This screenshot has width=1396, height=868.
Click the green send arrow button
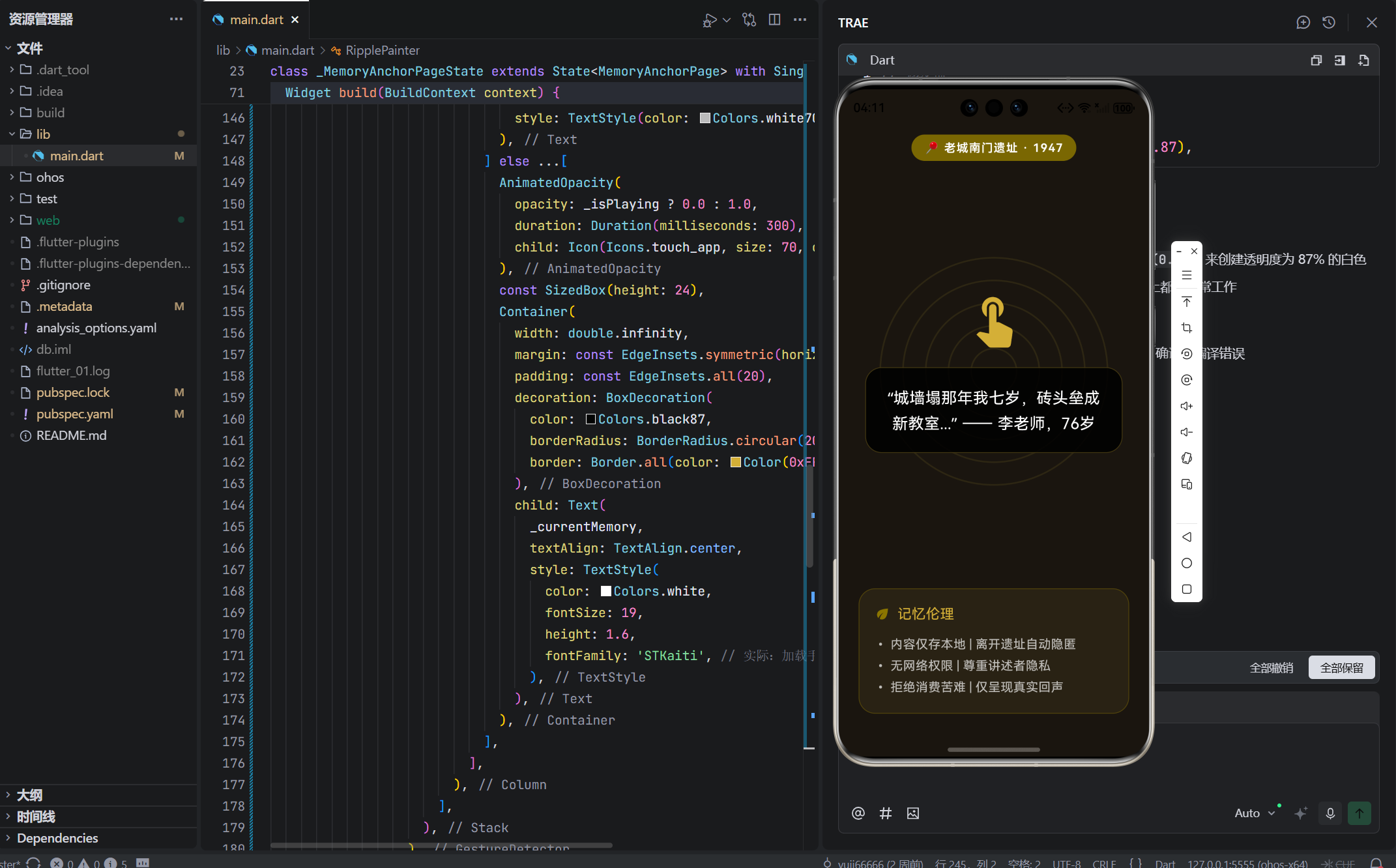[1359, 813]
